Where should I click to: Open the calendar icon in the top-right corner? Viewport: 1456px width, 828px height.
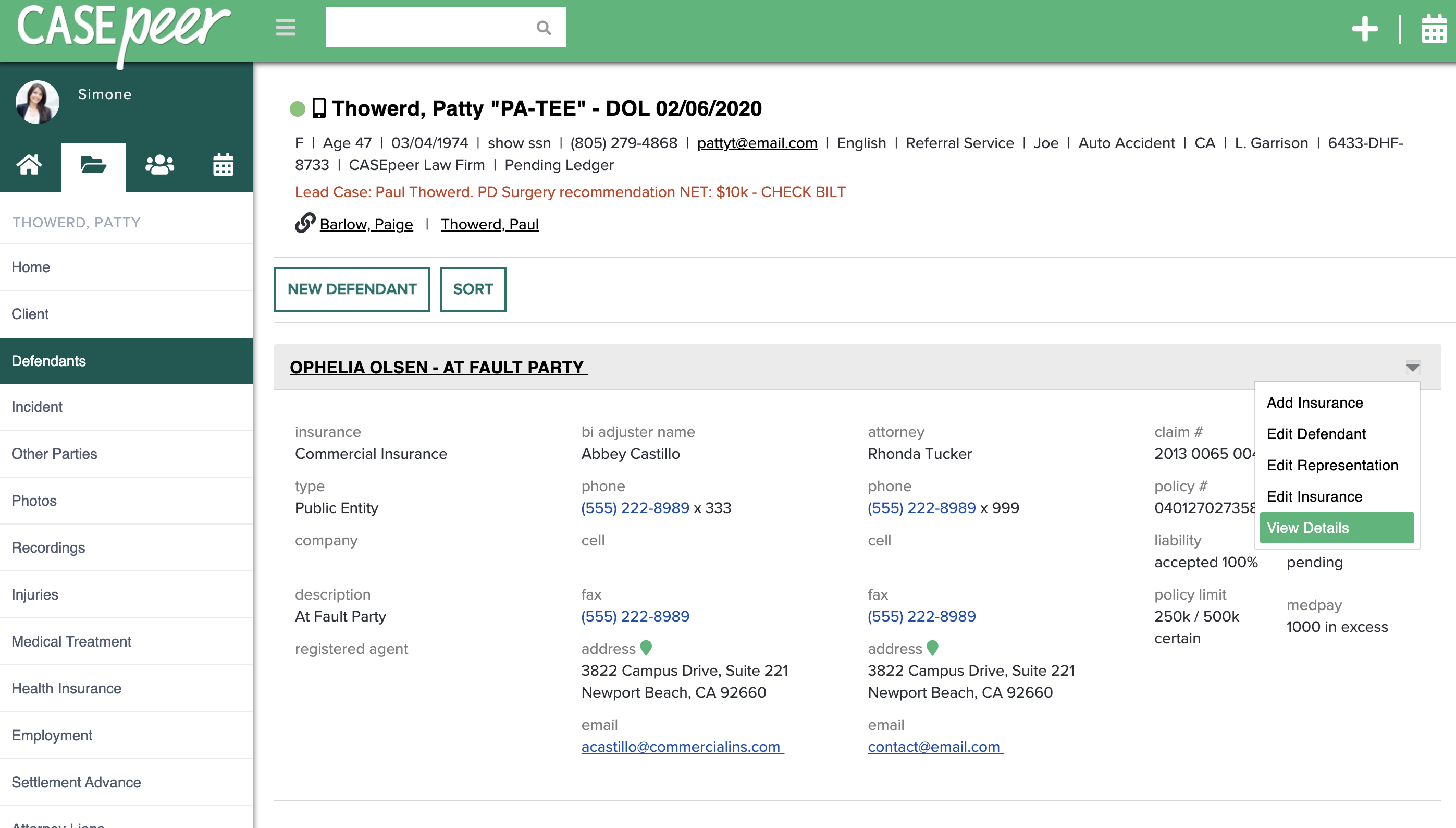(1435, 29)
